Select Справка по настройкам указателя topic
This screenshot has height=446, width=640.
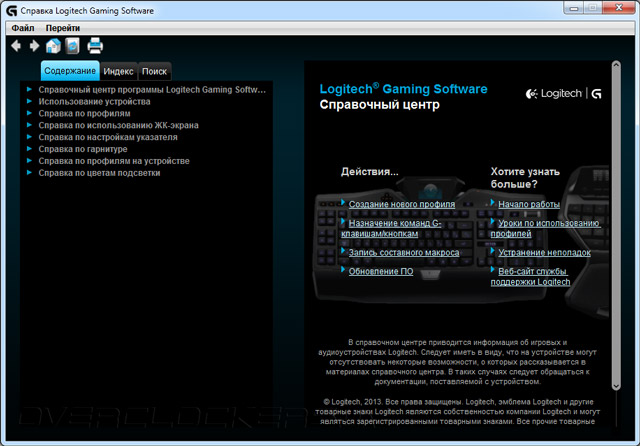[108, 137]
